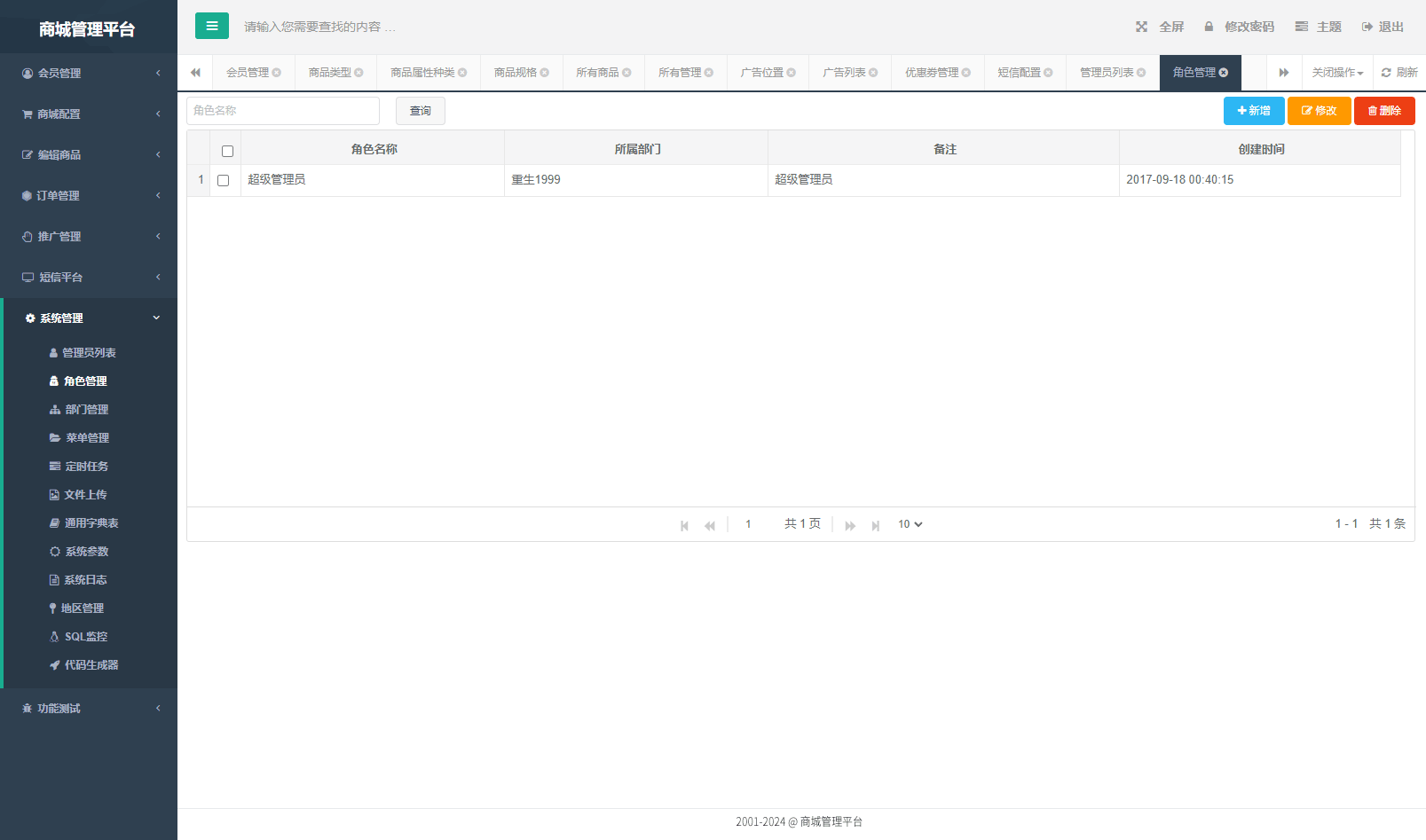This screenshot has width=1426, height=840.
Task: Open 代码生成器 from the sidebar
Action: pos(91,664)
